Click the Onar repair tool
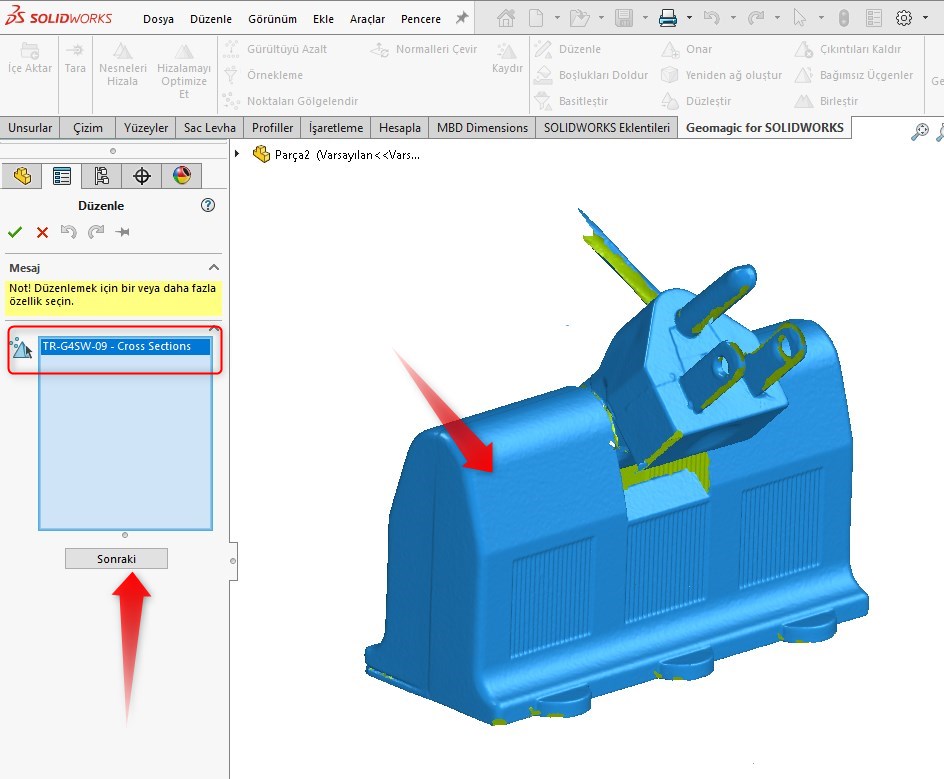 686,49
